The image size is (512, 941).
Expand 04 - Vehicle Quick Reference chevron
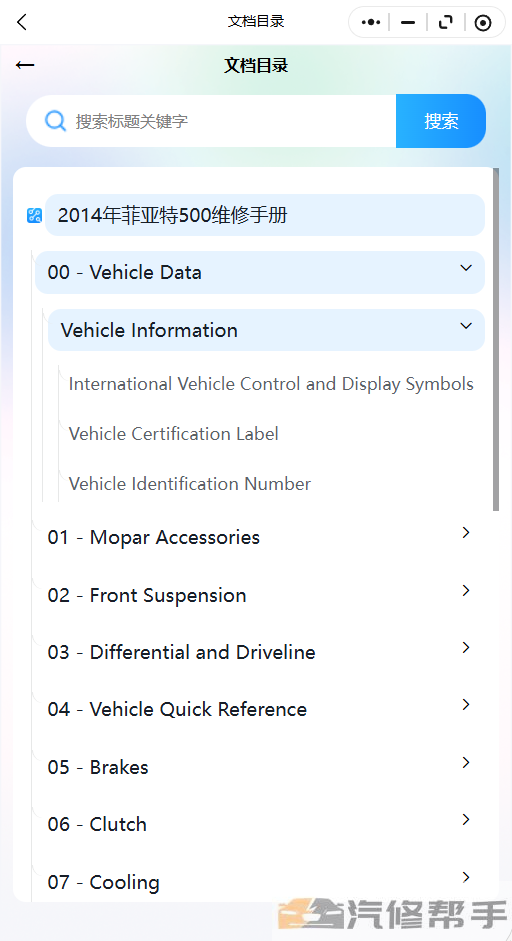point(466,705)
